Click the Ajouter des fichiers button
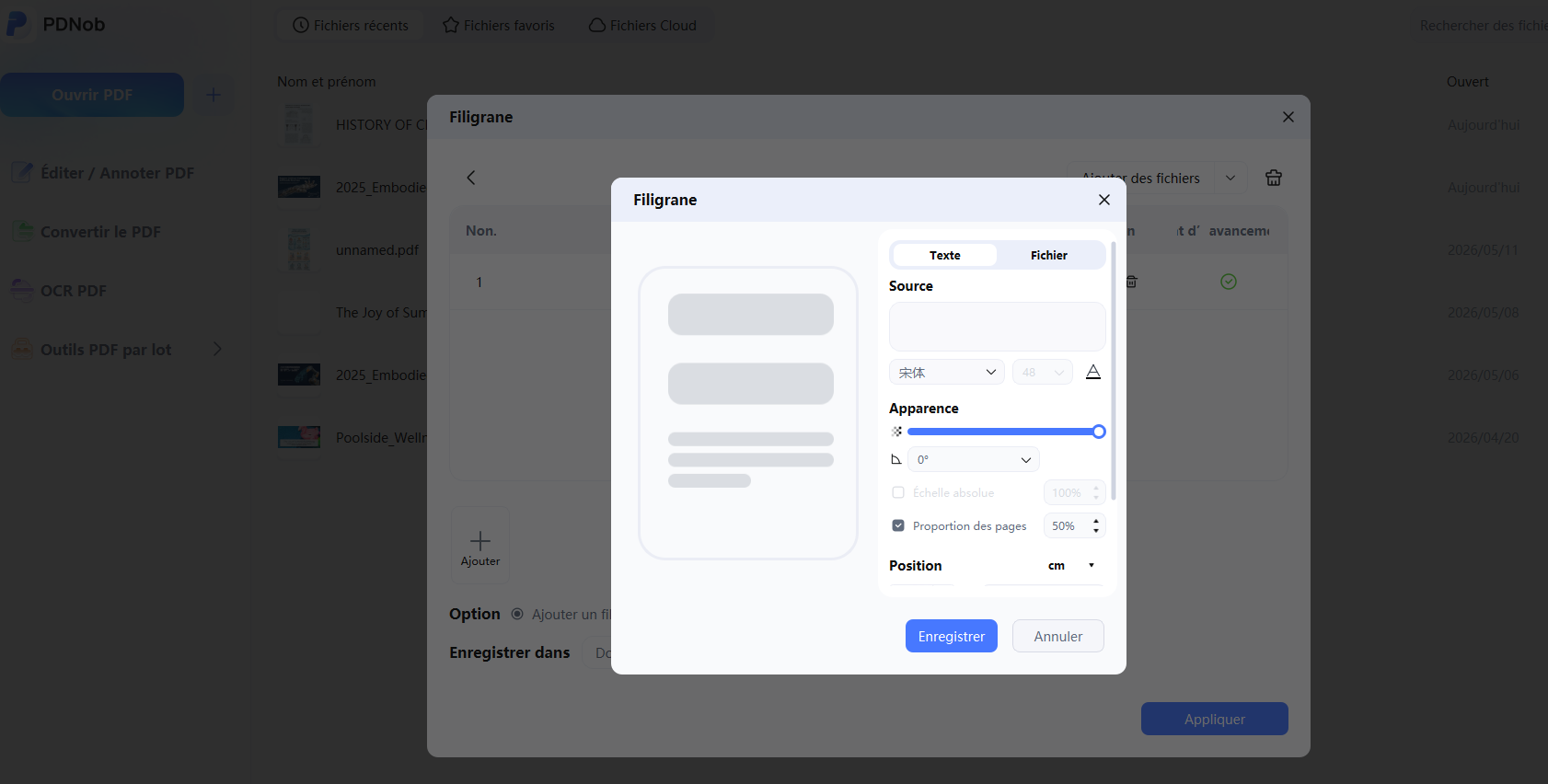The width and height of the screenshot is (1548, 784). 1140,178
